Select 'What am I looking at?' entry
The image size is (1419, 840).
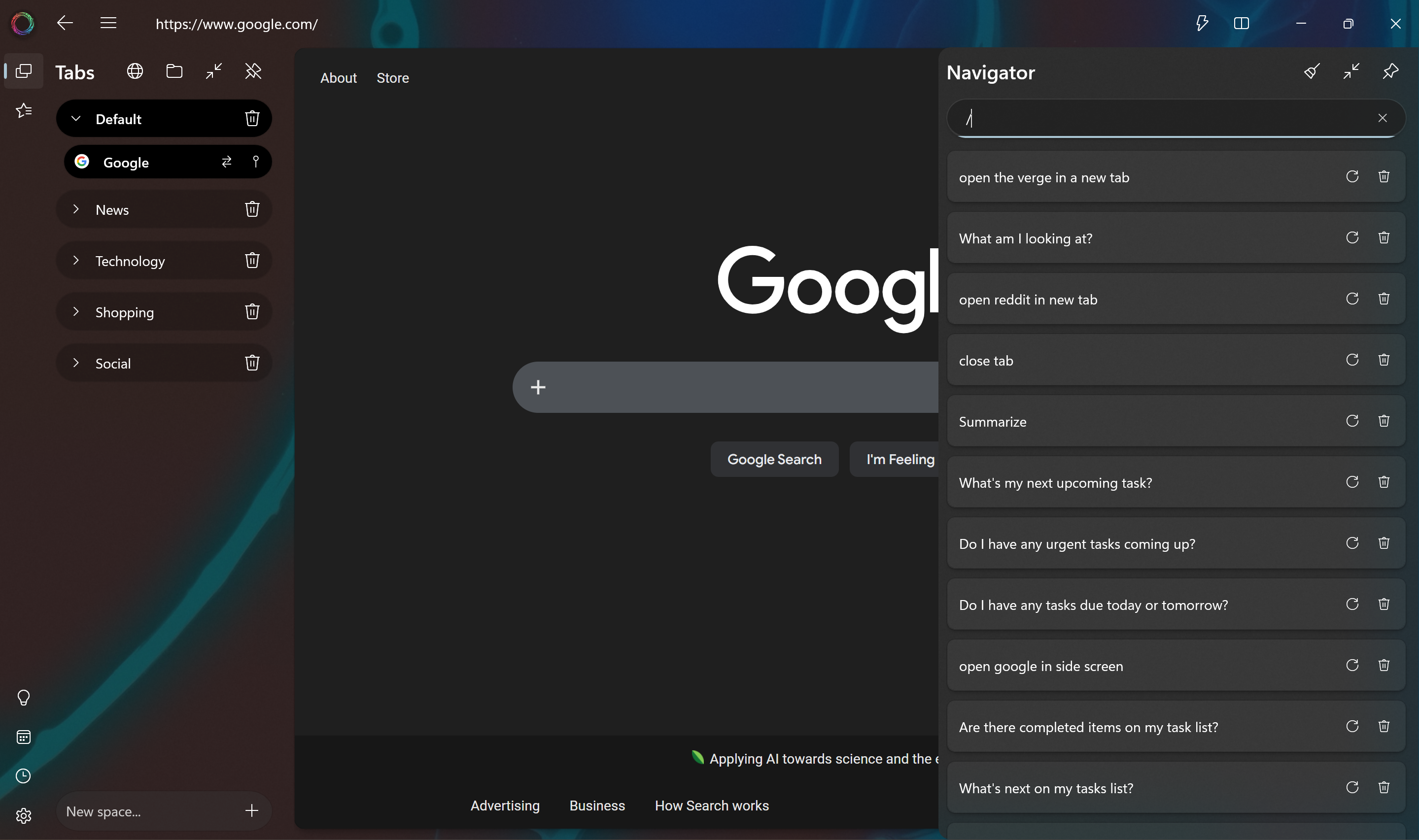pyautogui.click(x=1176, y=238)
